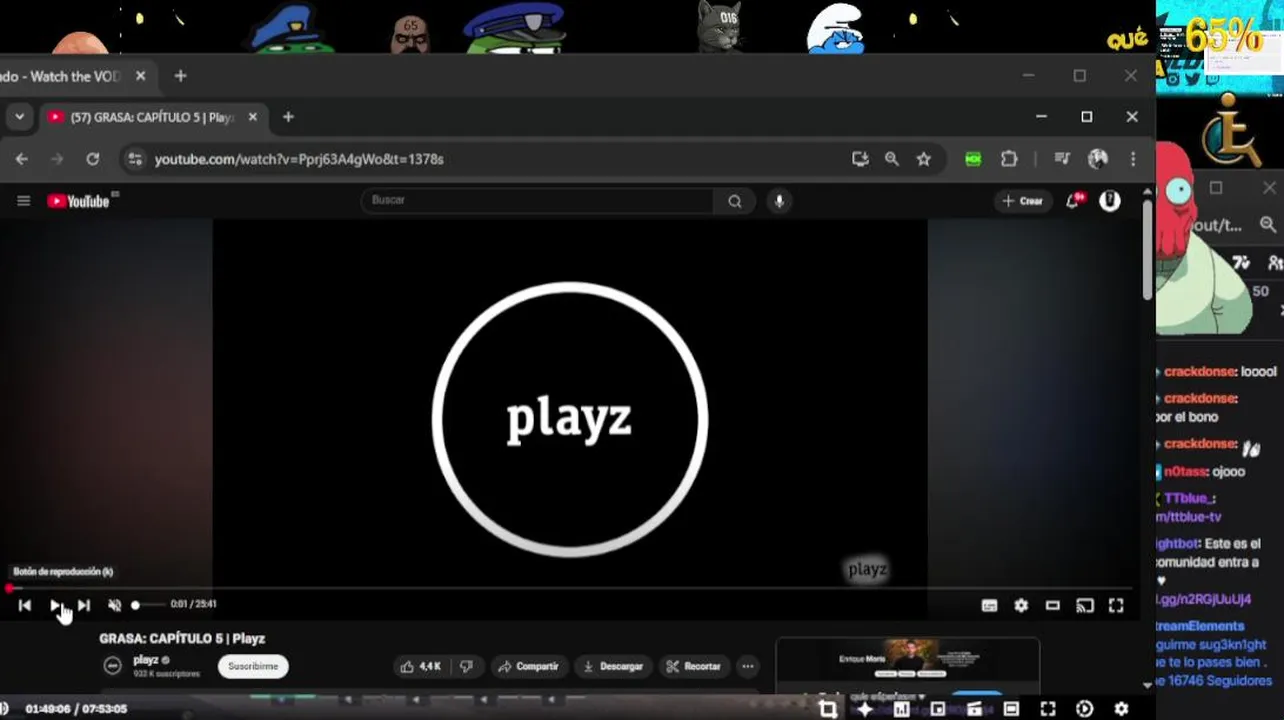Go to the YouTube home logo
This screenshot has height=720, width=1284.
[78, 201]
